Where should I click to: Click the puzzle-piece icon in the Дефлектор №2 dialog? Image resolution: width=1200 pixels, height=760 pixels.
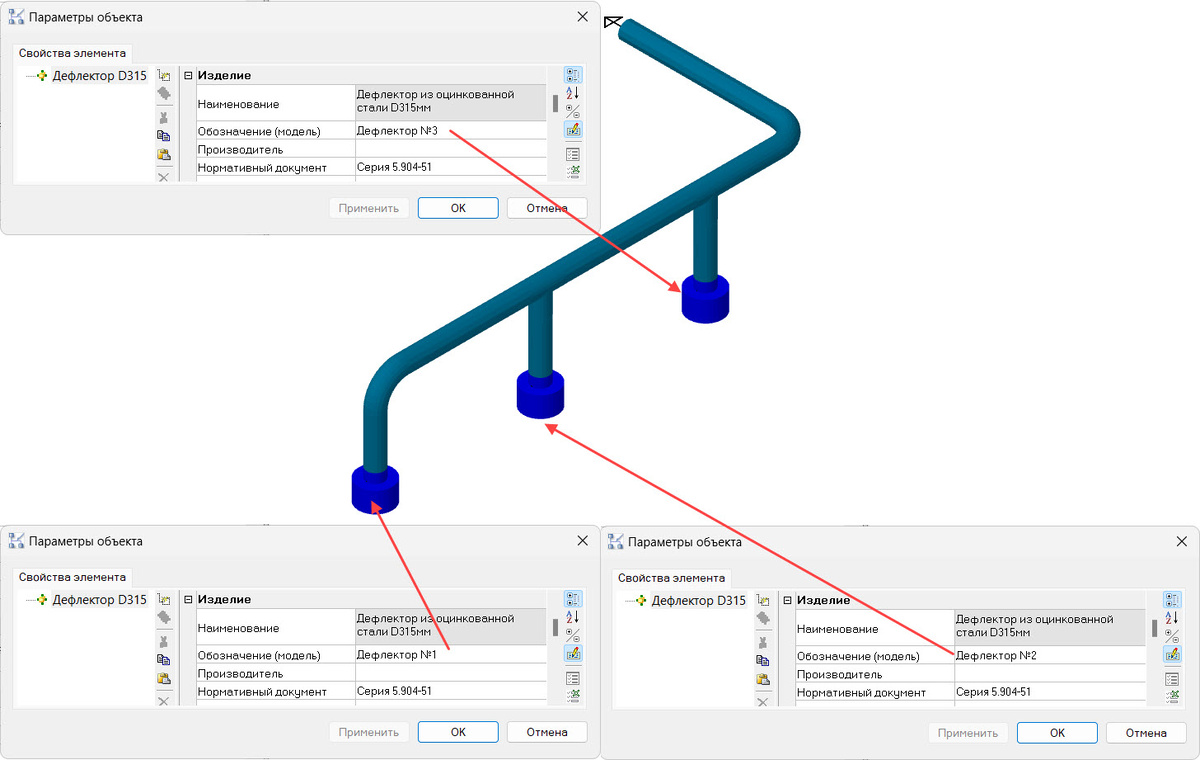pos(763,619)
